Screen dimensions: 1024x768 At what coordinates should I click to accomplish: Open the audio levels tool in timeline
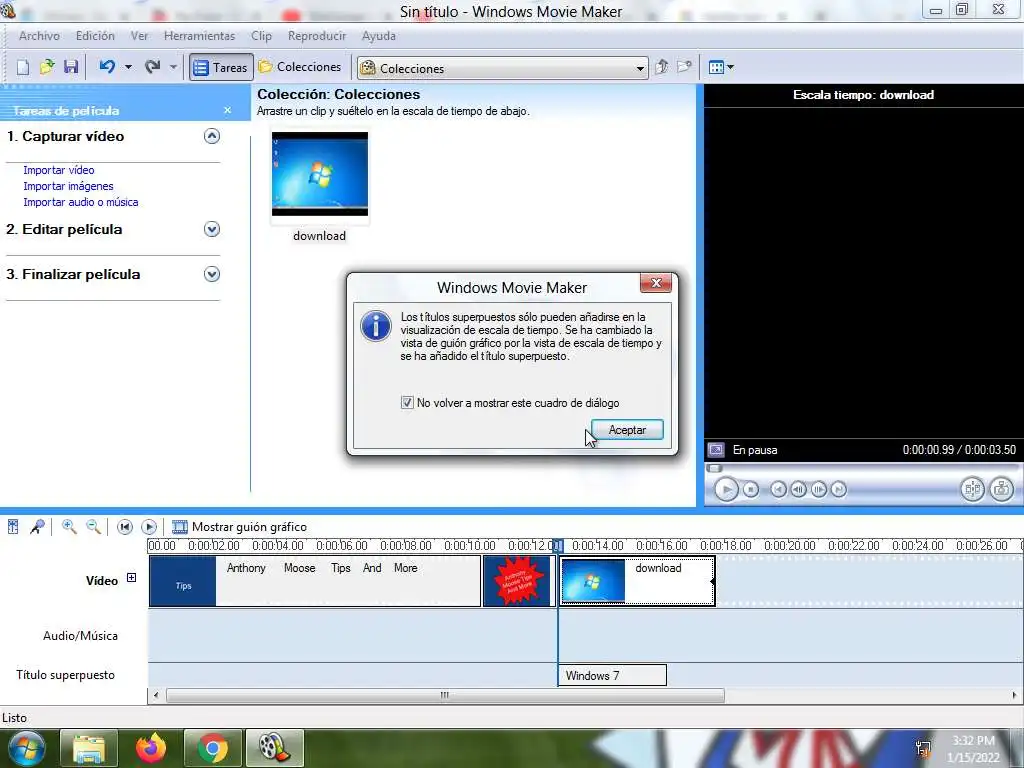[13, 526]
